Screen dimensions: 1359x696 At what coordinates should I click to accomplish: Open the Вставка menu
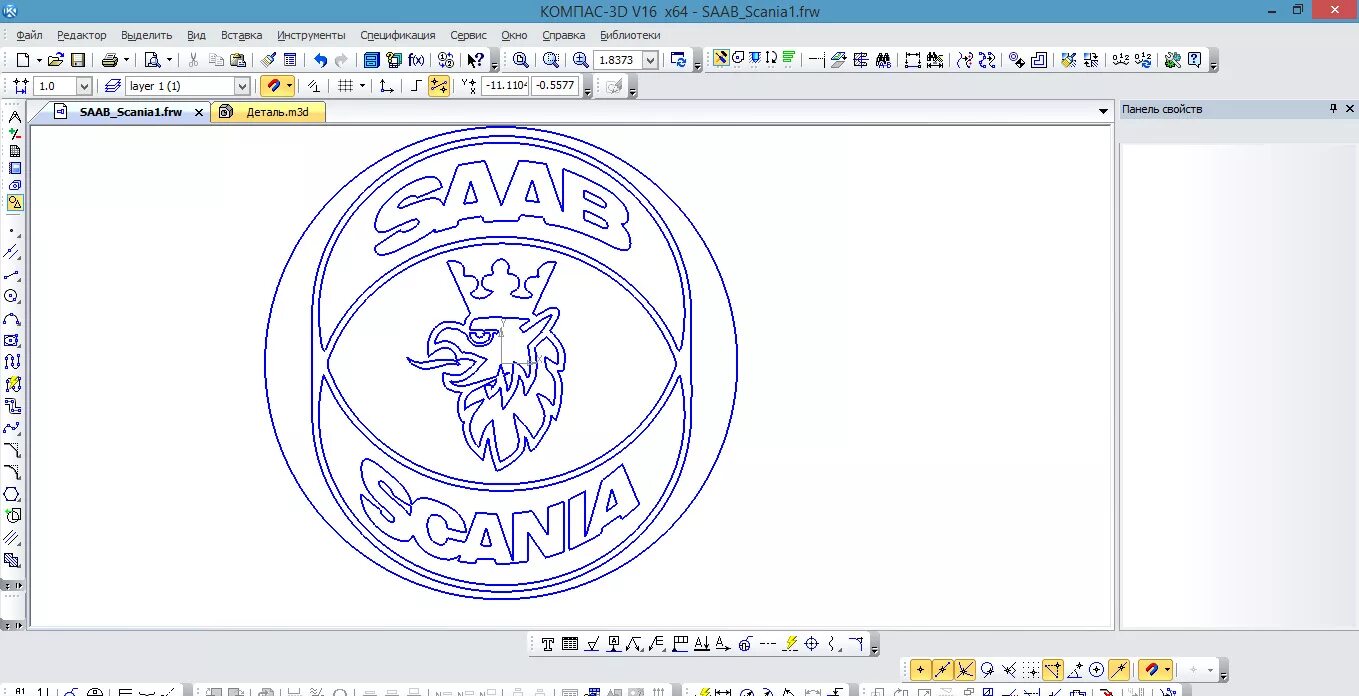pos(241,35)
